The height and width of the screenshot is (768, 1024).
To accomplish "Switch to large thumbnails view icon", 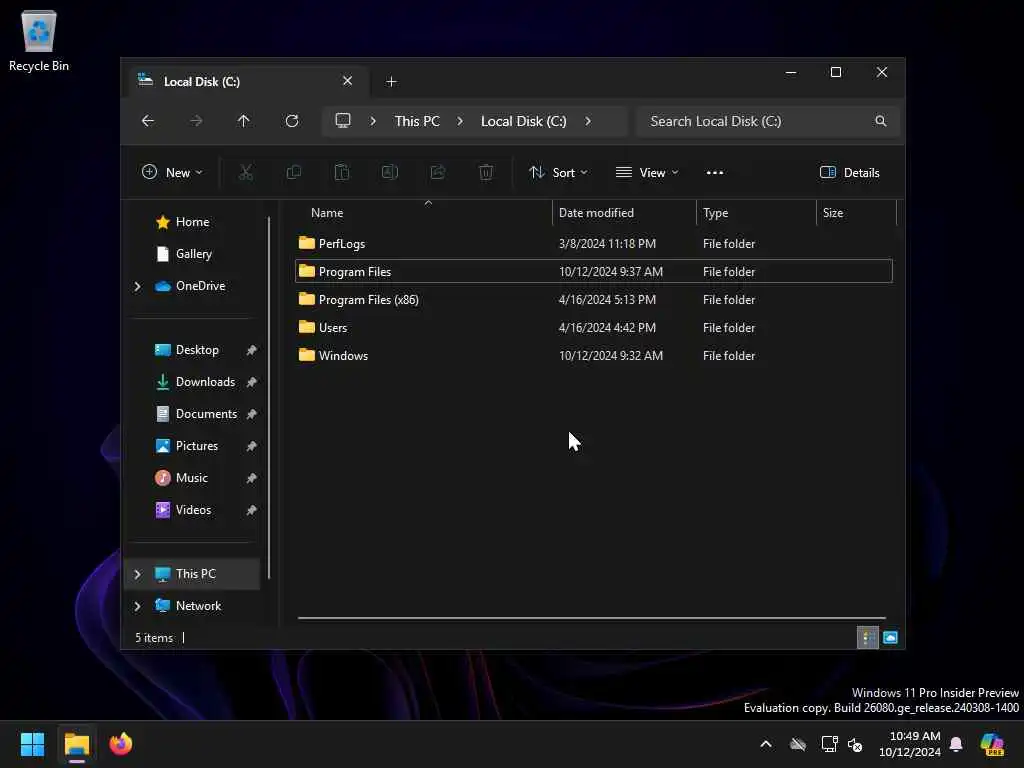I will tap(890, 637).
